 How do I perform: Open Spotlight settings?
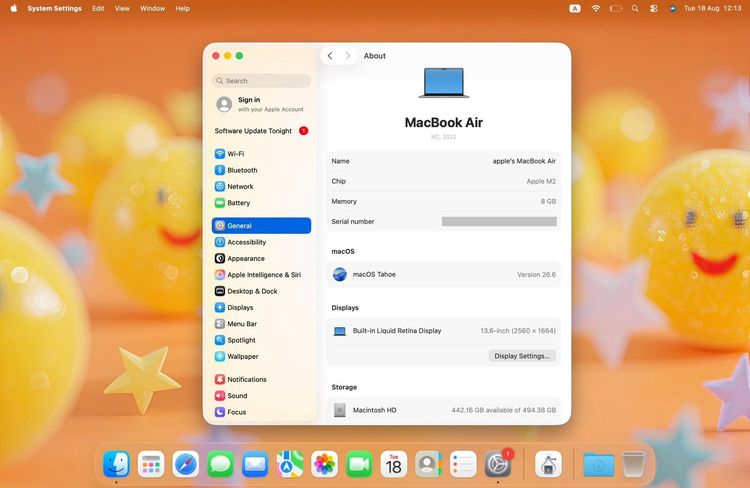tap(261, 340)
